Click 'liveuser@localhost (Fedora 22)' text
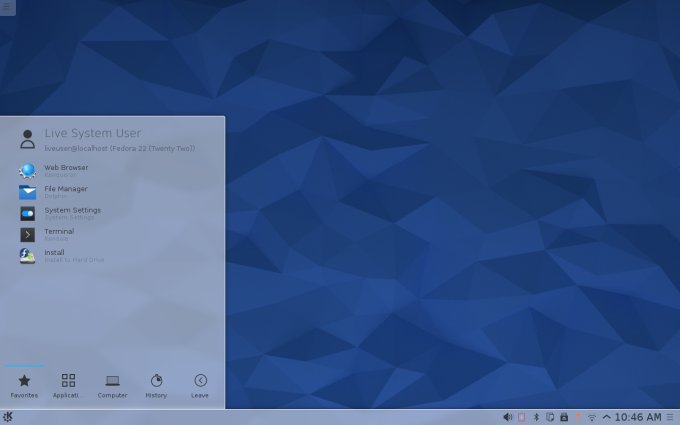This screenshot has height=425, width=680. (x=120, y=148)
